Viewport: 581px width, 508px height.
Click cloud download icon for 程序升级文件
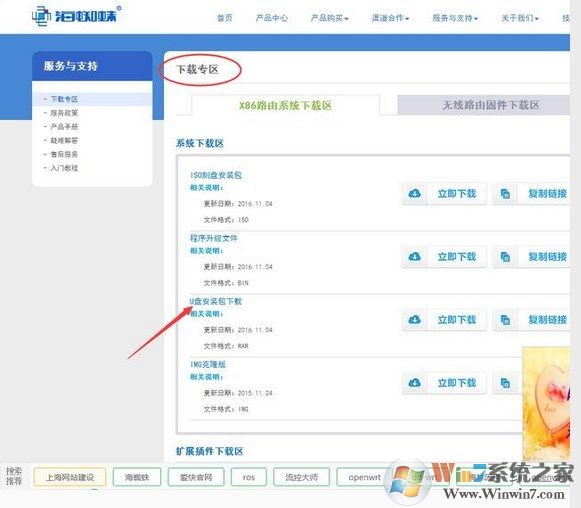click(414, 256)
